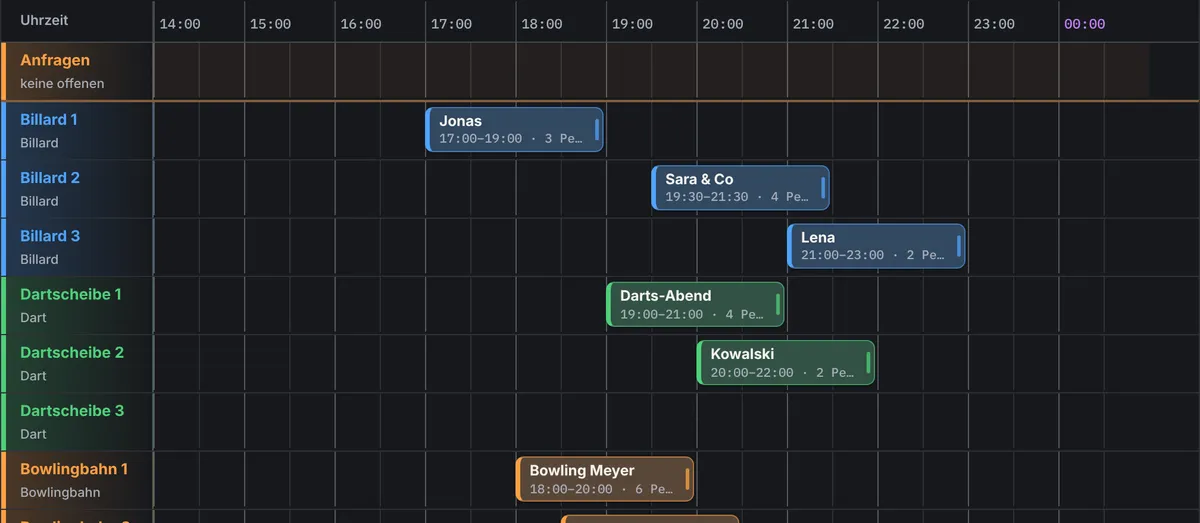Click the 17:00 time header
Viewport: 1200px width, 523px height.
click(x=451, y=24)
